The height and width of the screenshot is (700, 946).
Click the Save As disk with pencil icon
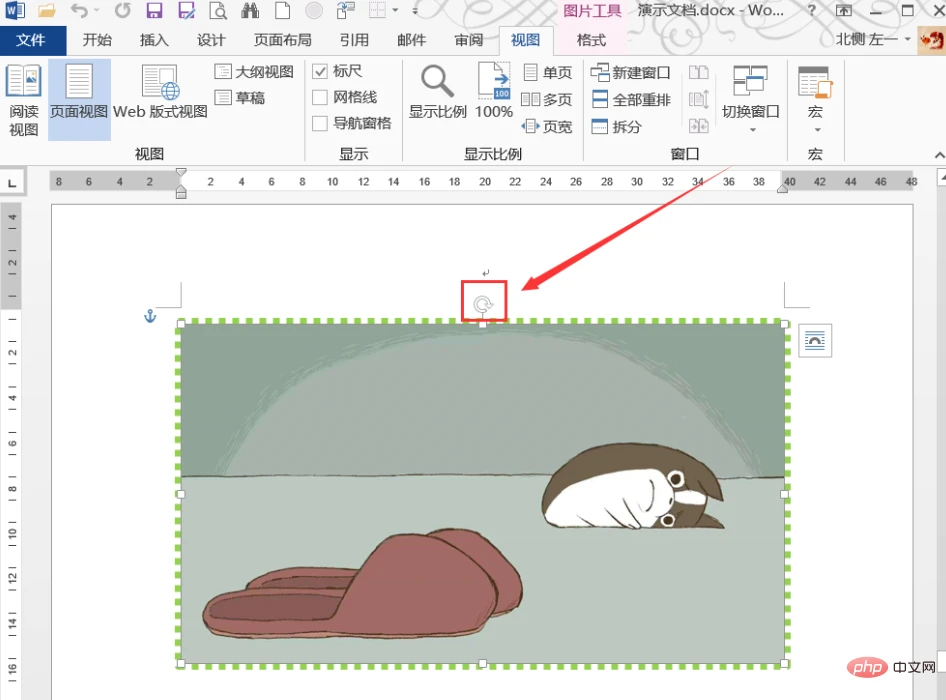coord(186,10)
